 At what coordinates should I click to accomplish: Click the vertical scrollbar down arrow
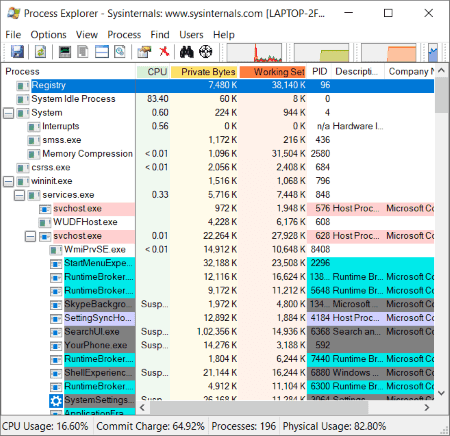442,393
